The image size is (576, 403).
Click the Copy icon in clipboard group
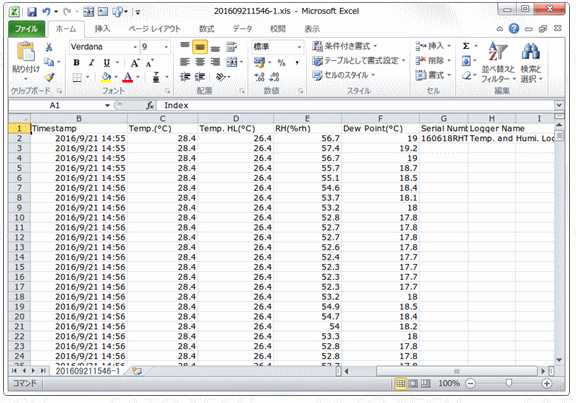tap(48, 62)
